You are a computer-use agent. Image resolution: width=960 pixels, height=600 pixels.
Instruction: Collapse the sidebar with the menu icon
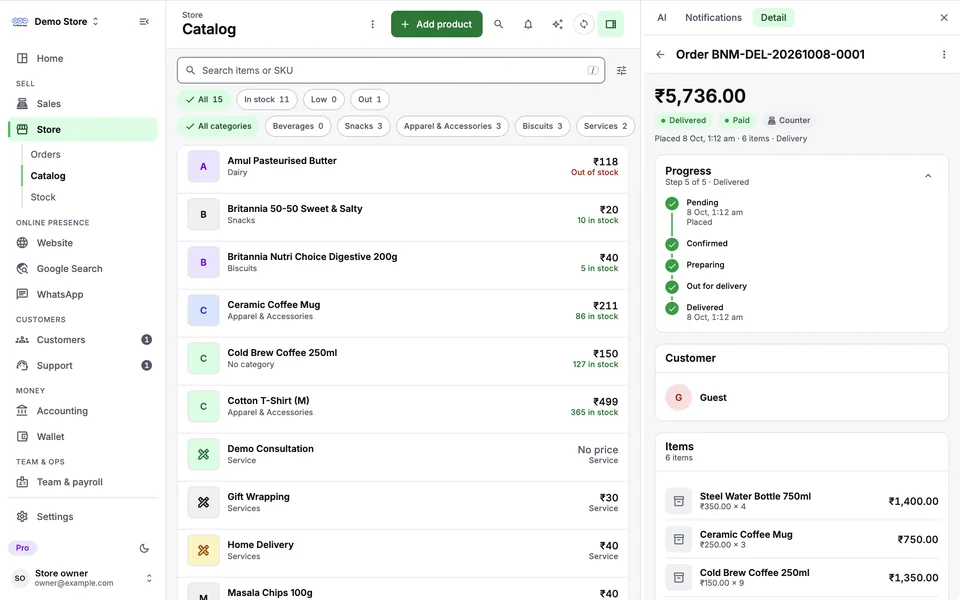tap(144, 21)
